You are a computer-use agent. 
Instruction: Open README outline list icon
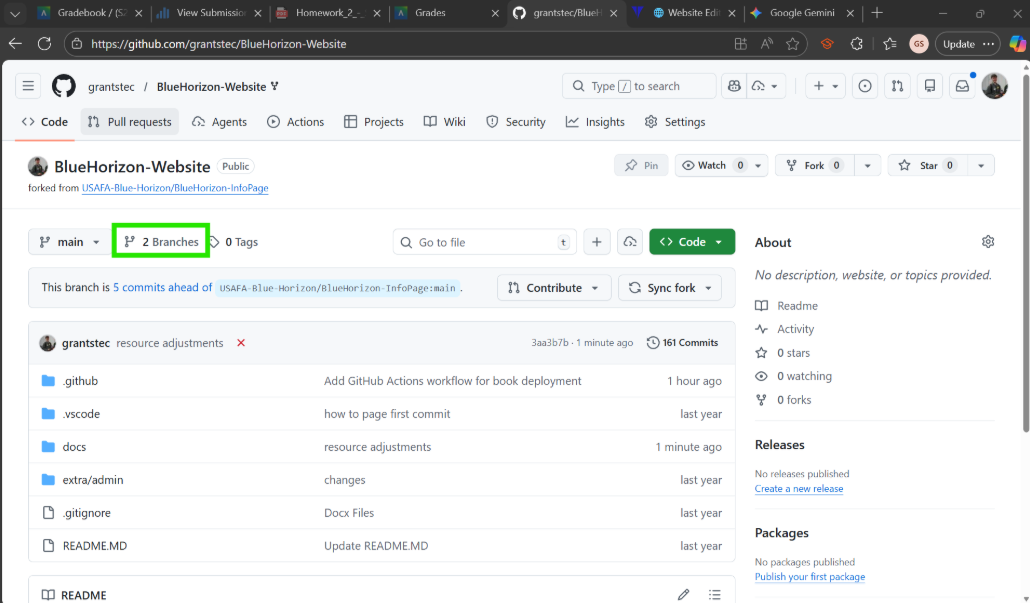point(715,594)
